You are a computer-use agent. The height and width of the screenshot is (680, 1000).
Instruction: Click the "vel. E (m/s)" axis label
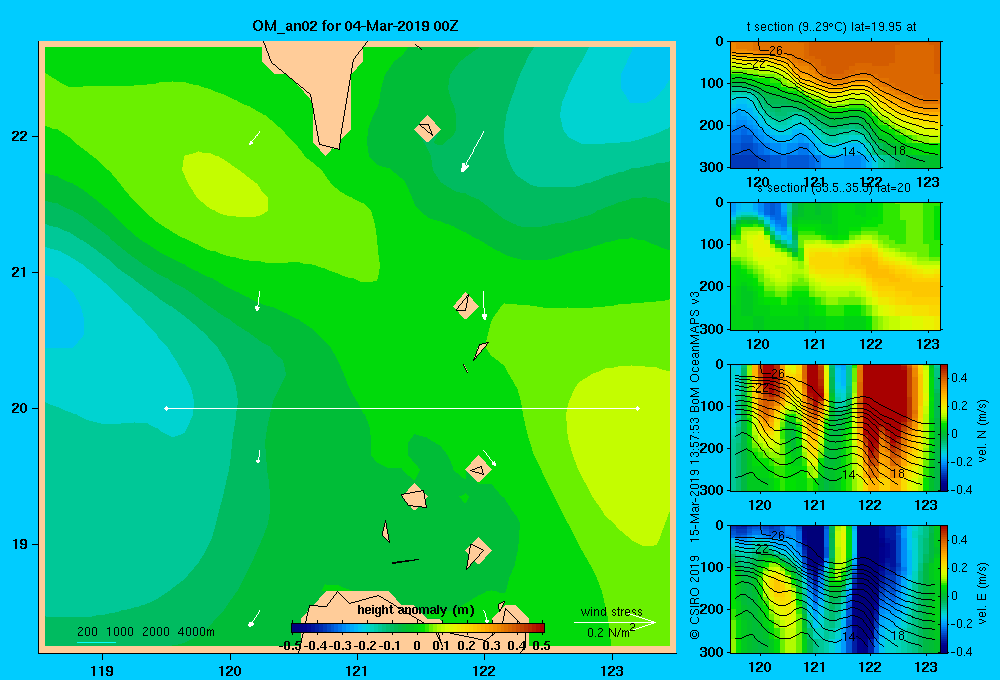pyautogui.click(x=982, y=592)
